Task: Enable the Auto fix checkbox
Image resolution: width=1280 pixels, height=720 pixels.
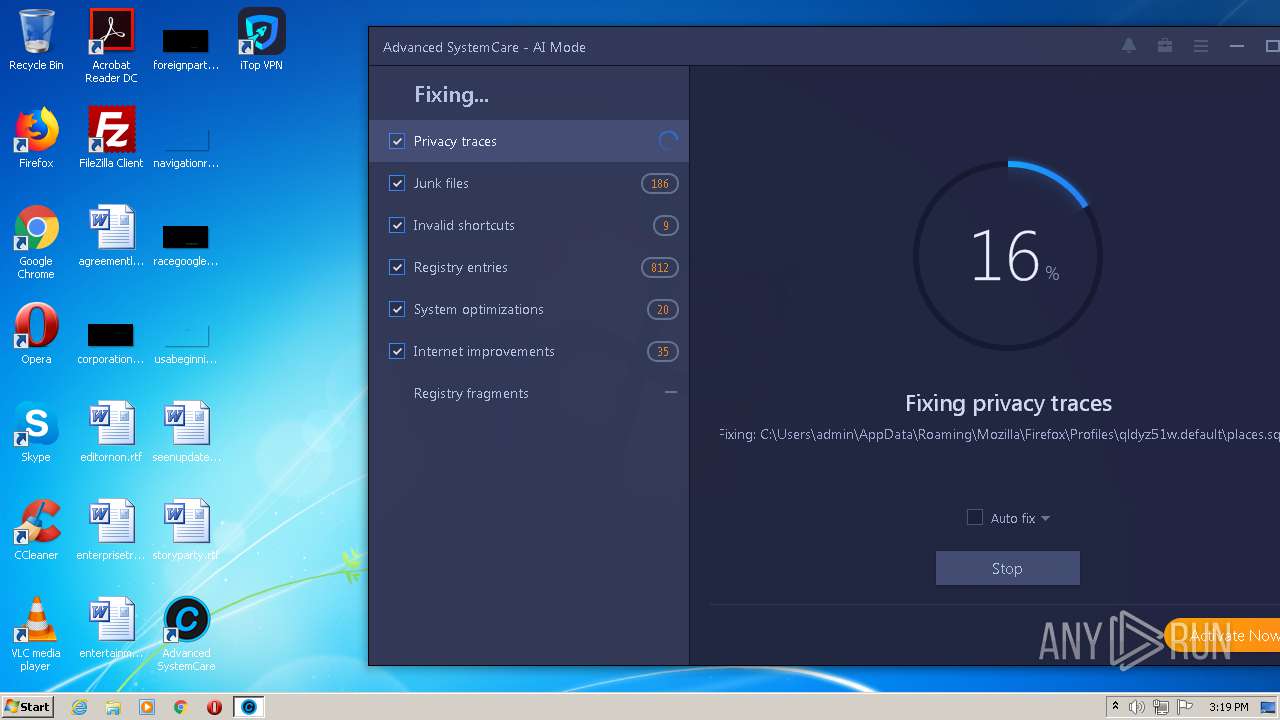Action: point(975,517)
